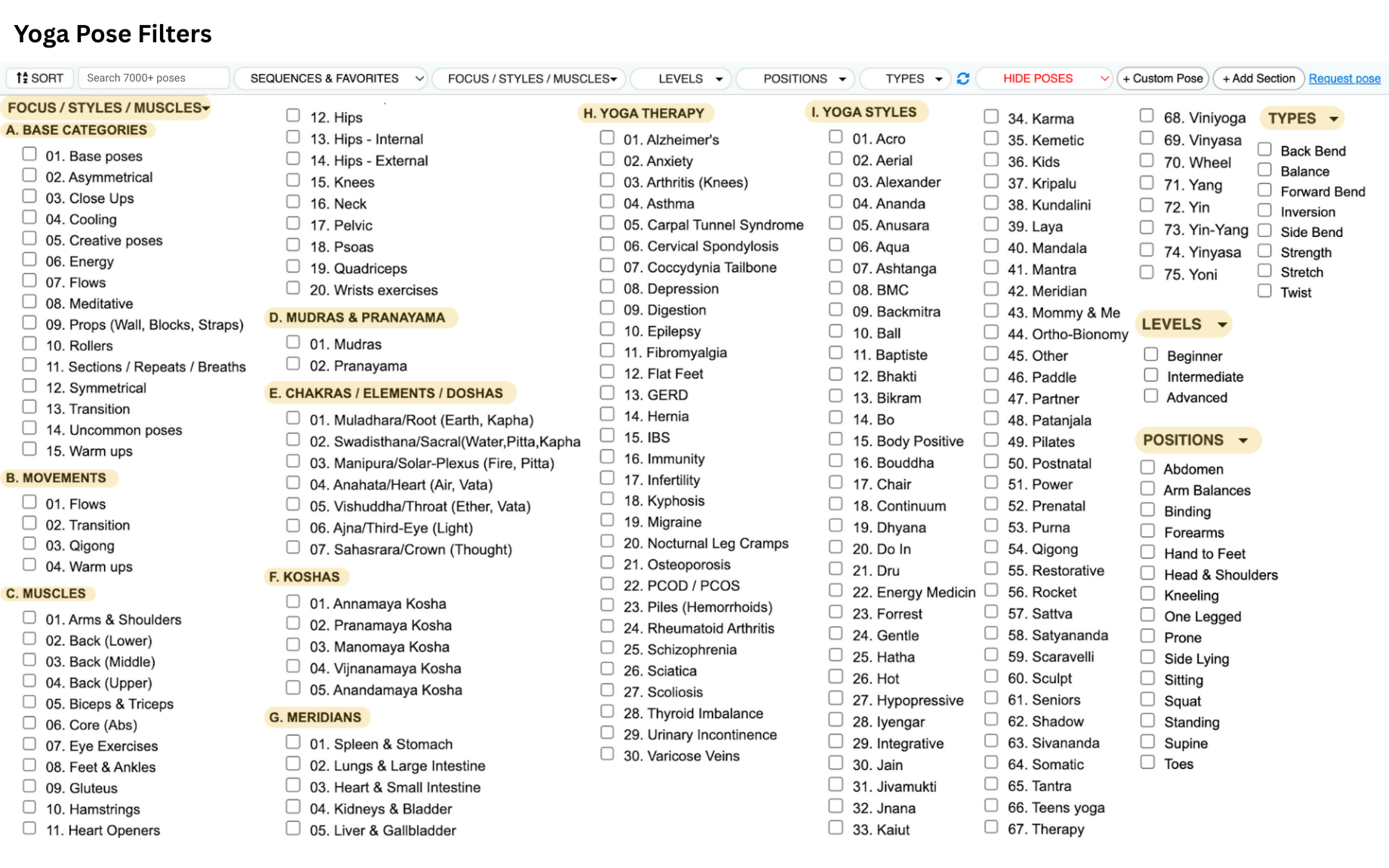This screenshot has height=868, width=1389.
Task: Click the + Custom Pose button
Action: [x=1163, y=78]
